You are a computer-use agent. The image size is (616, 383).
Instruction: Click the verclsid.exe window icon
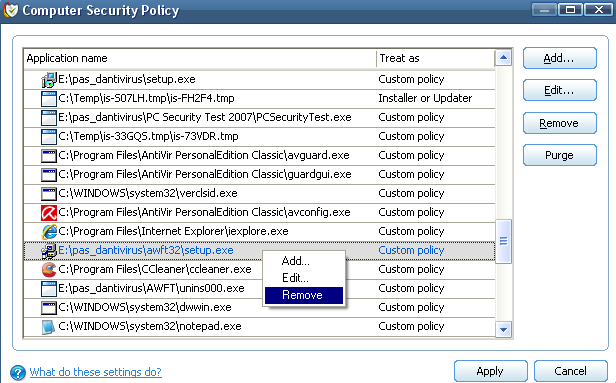(x=49, y=194)
